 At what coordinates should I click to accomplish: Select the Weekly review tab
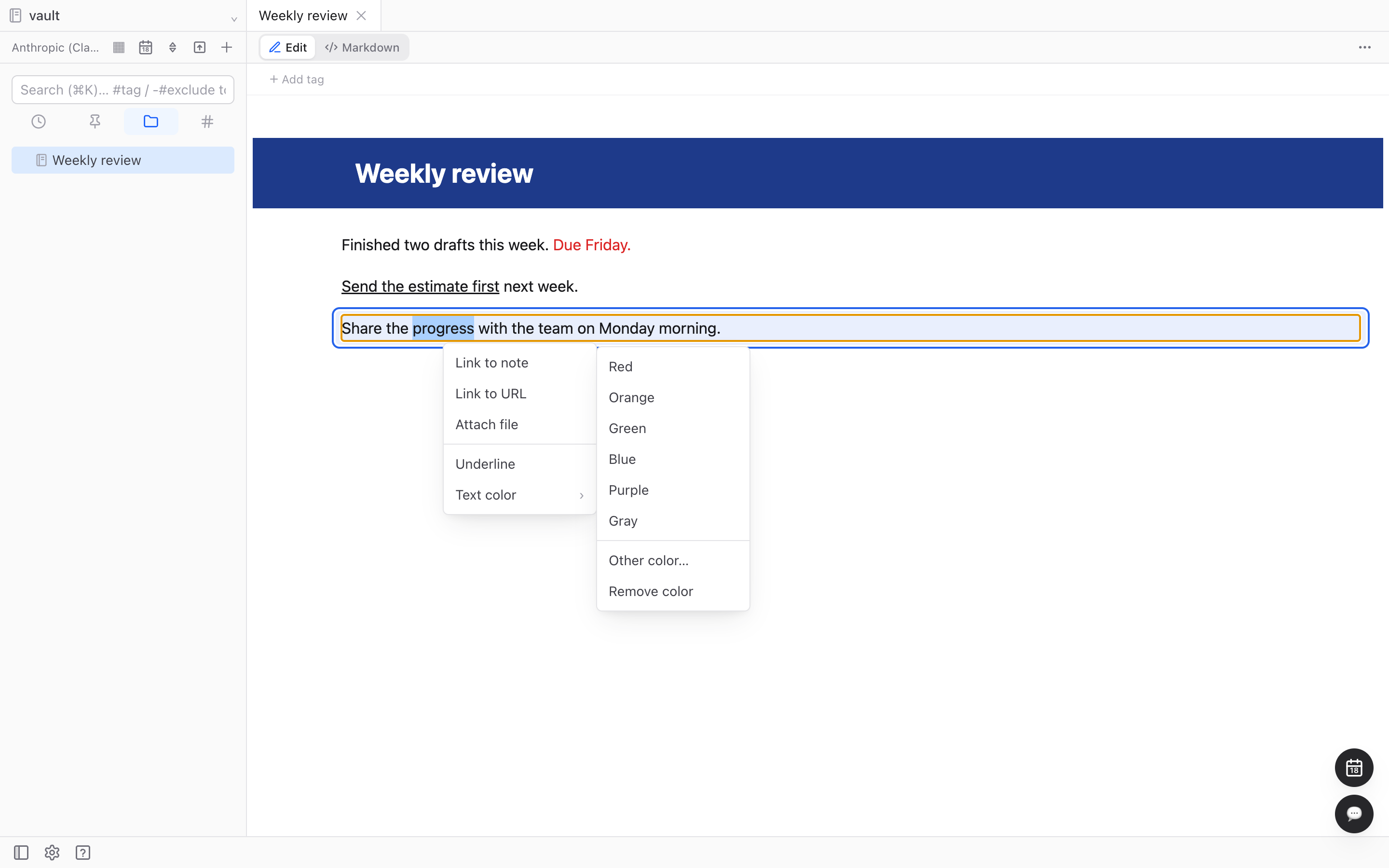(x=303, y=15)
